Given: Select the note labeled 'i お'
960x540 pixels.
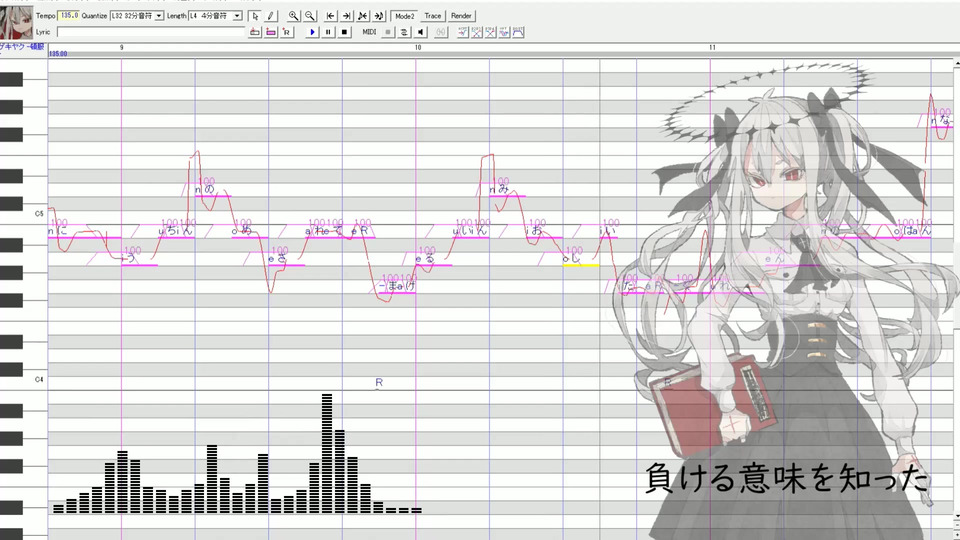Looking at the screenshot, I should (544, 232).
